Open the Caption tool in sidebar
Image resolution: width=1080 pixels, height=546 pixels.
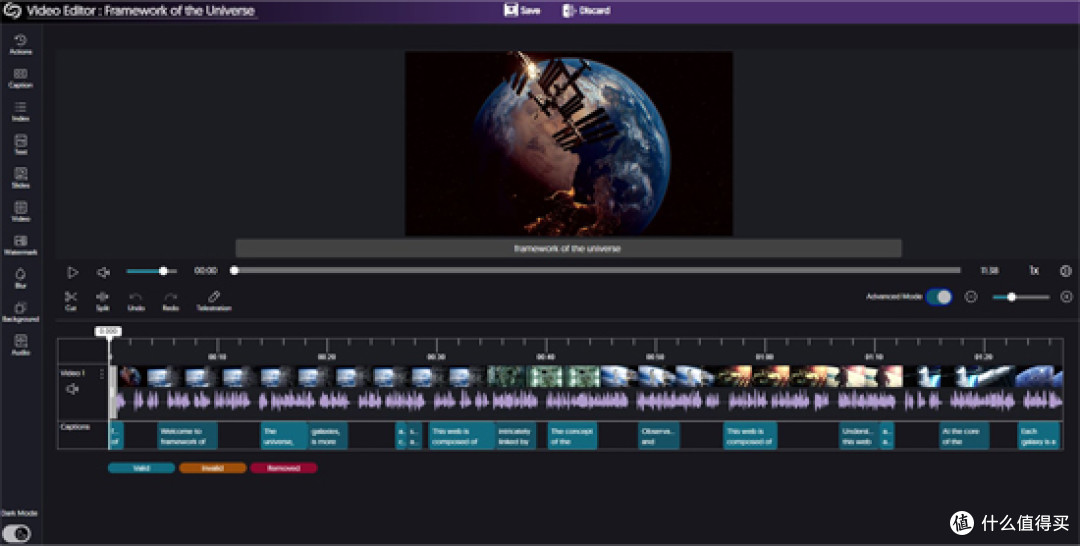point(21,78)
